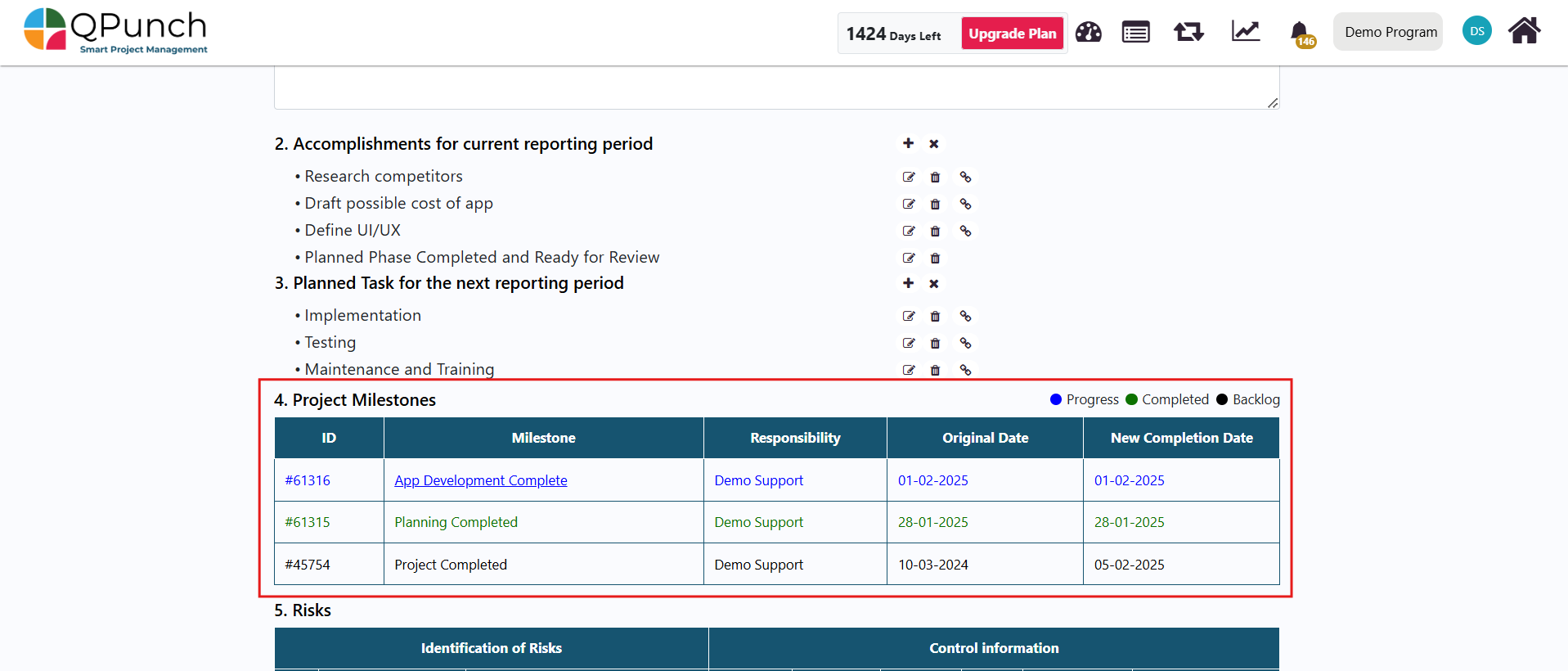
Task: Click the Control information header
Action: [x=994, y=648]
